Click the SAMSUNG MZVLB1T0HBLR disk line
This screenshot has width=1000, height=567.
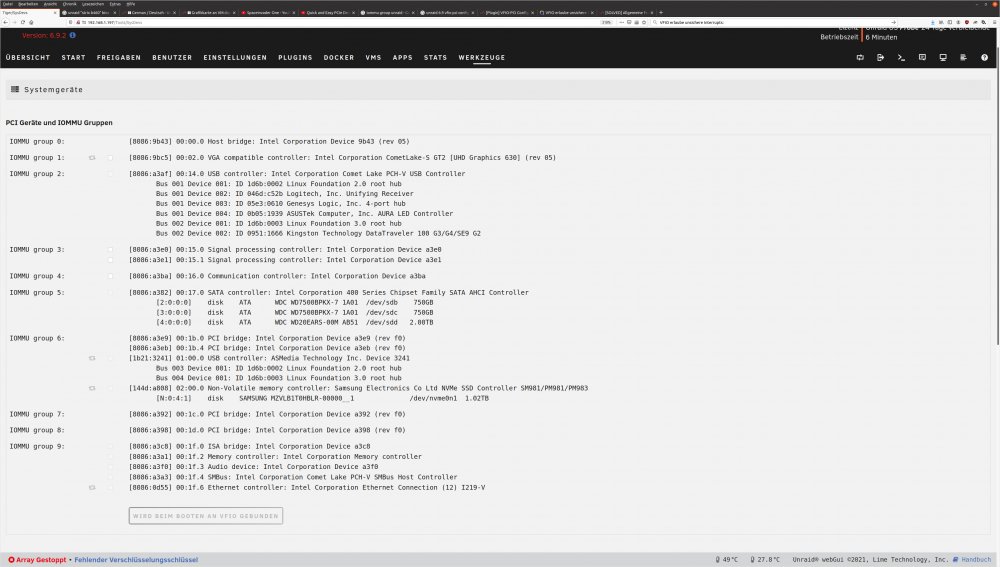322,399
